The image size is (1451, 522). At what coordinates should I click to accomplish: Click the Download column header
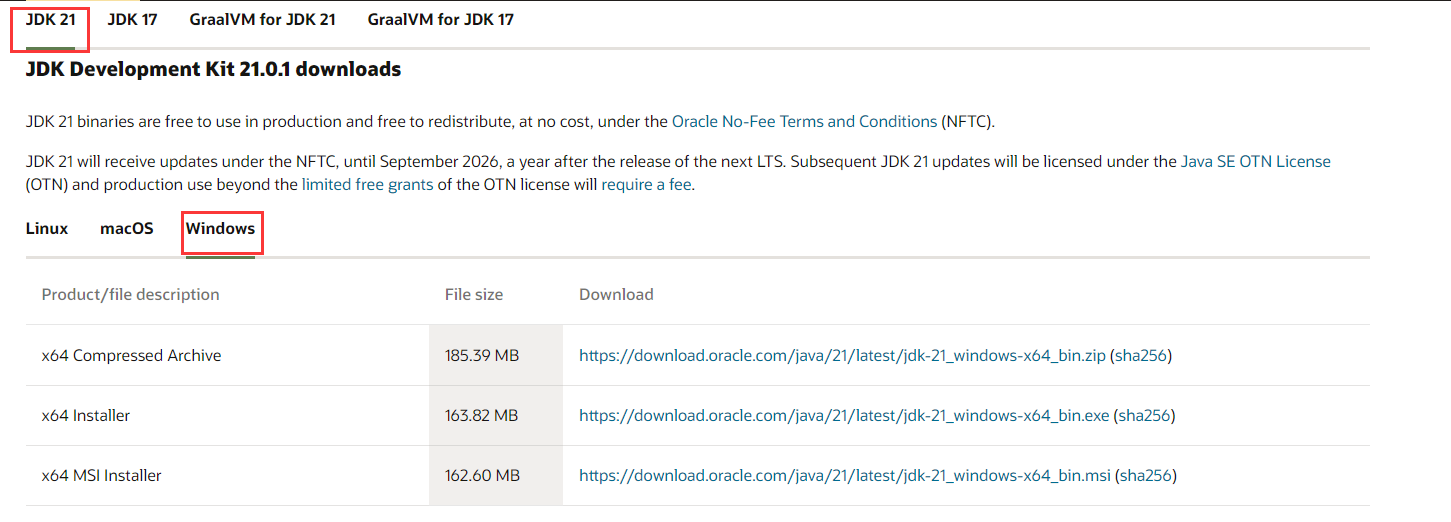pos(616,294)
